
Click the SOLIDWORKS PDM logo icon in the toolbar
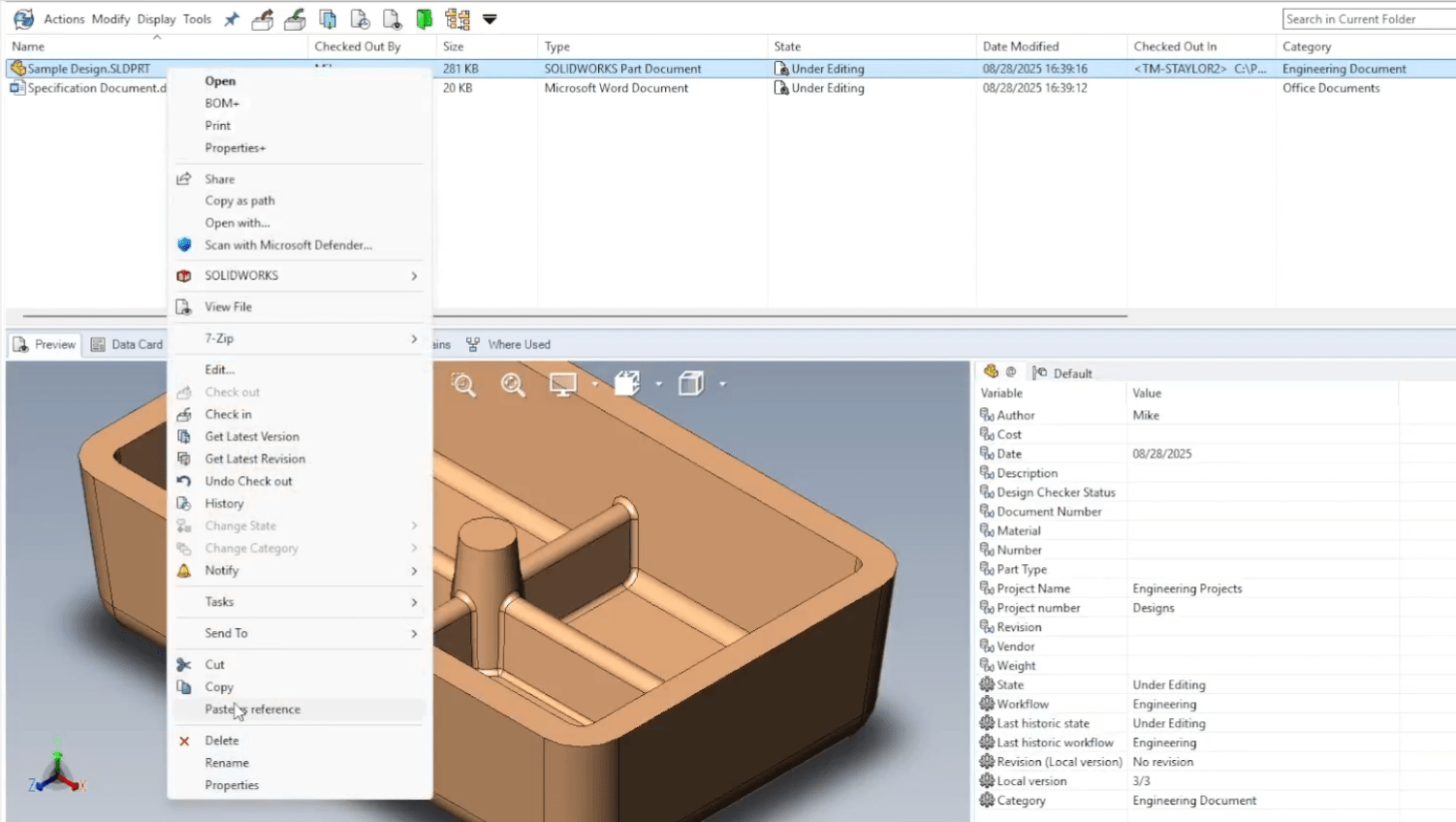click(23, 18)
